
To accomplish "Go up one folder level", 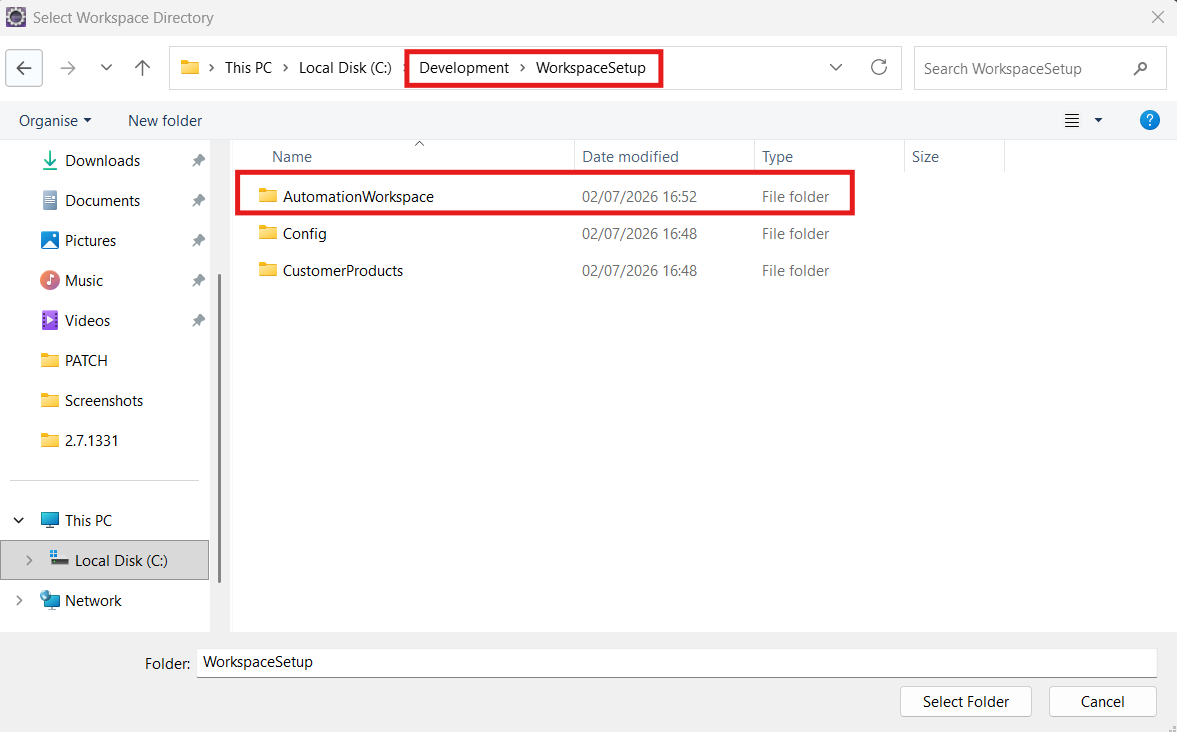I will pyautogui.click(x=142, y=68).
